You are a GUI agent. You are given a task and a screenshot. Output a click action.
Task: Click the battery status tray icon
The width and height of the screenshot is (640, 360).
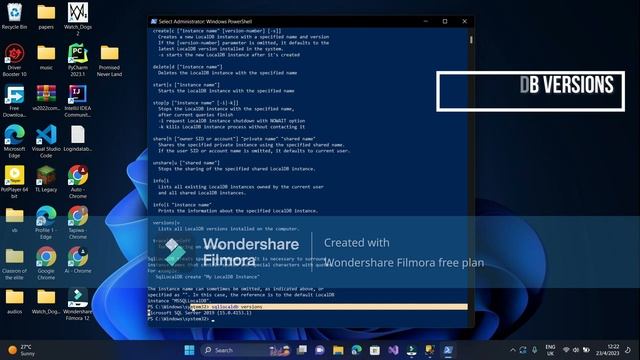(x=586, y=350)
